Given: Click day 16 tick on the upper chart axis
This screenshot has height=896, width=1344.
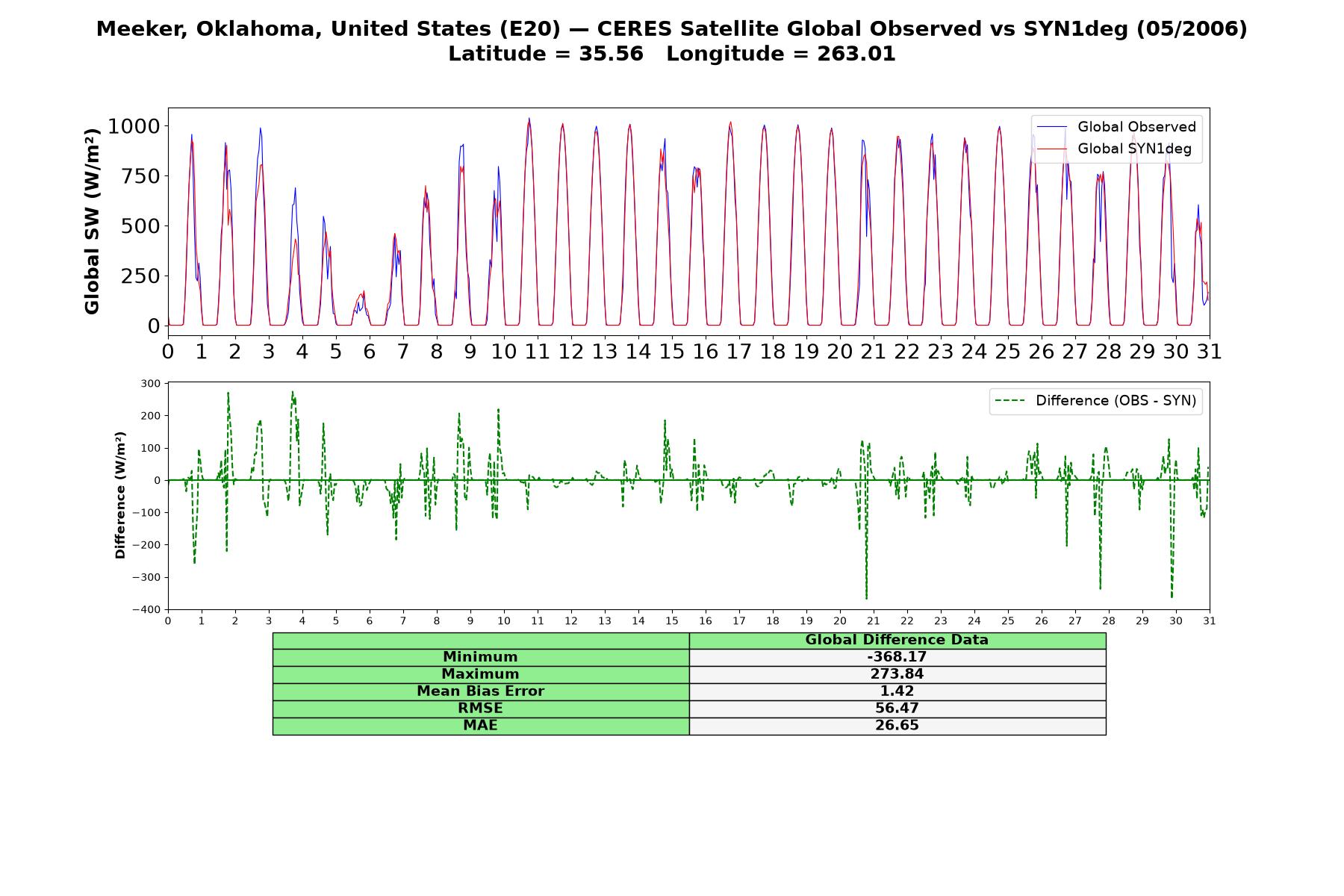Looking at the screenshot, I should (706, 352).
